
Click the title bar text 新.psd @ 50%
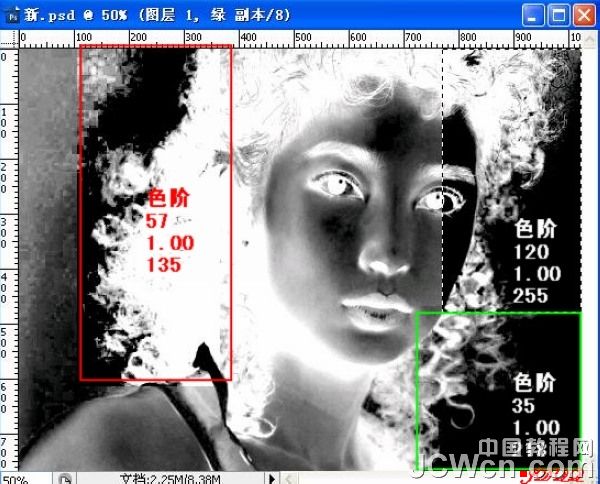tap(75, 15)
